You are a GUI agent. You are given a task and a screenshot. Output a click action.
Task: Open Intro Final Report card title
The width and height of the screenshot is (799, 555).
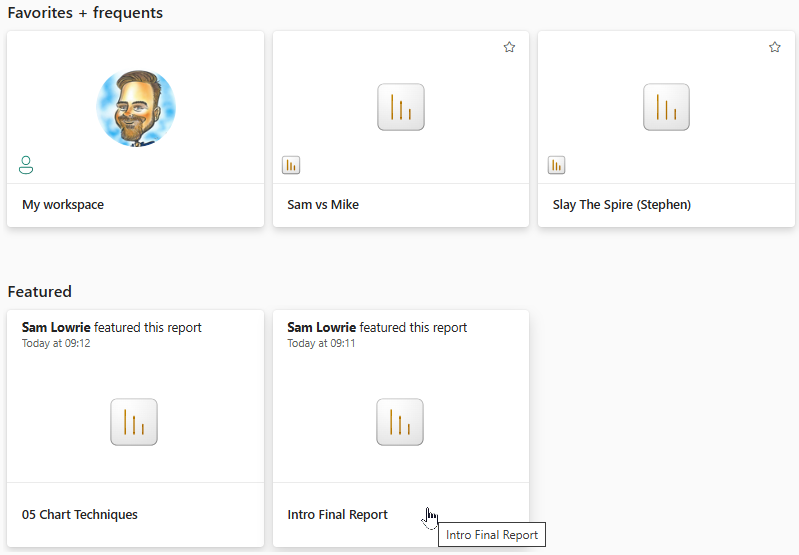coord(337,515)
